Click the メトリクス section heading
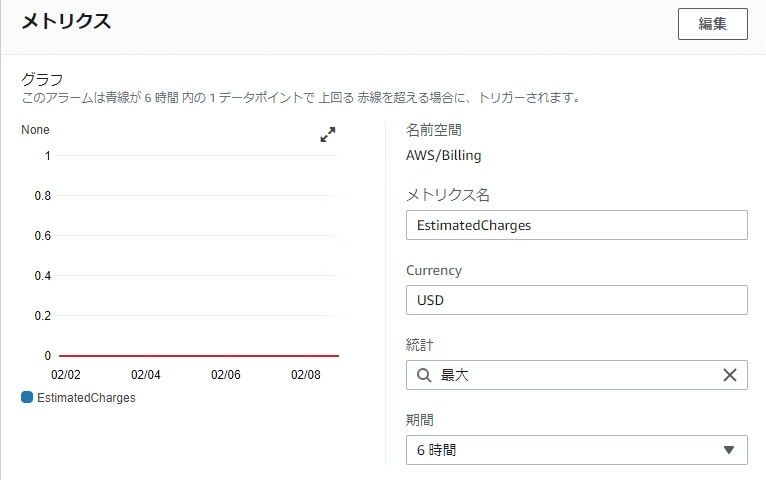Viewport: 766px width, 480px height. pyautogui.click(x=66, y=21)
